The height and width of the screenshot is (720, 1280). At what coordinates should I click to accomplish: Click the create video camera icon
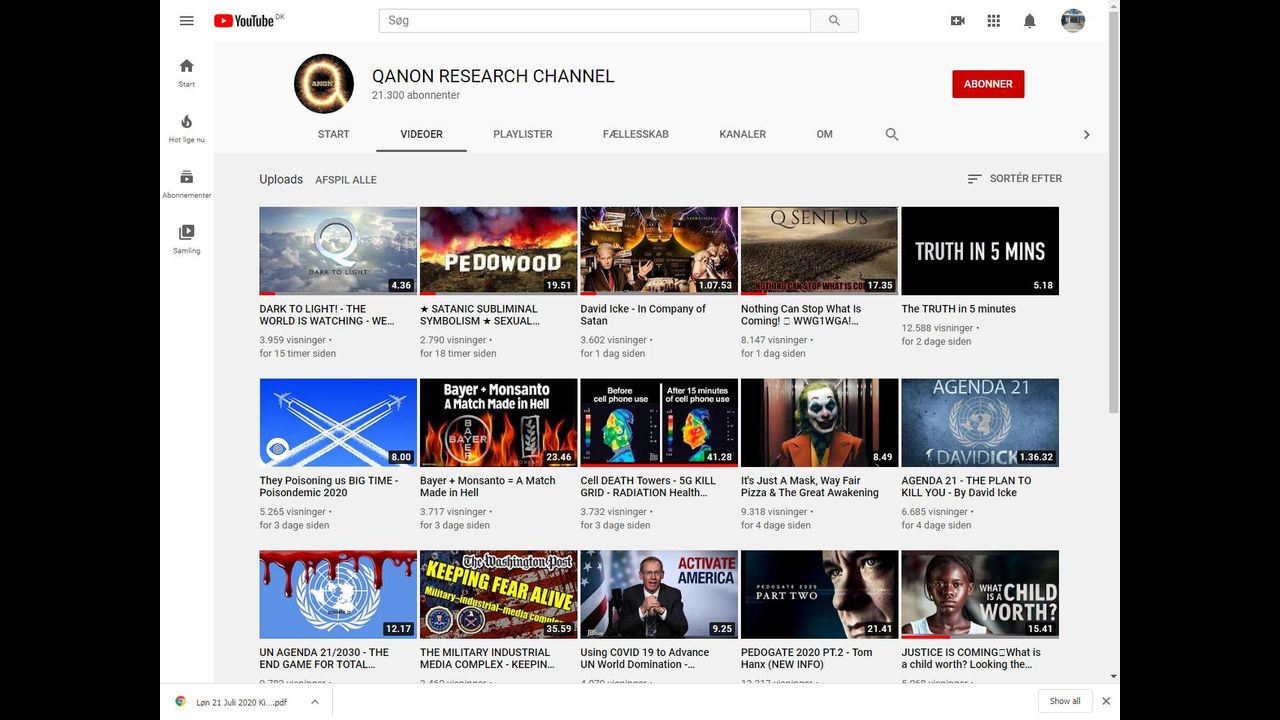(x=957, y=21)
